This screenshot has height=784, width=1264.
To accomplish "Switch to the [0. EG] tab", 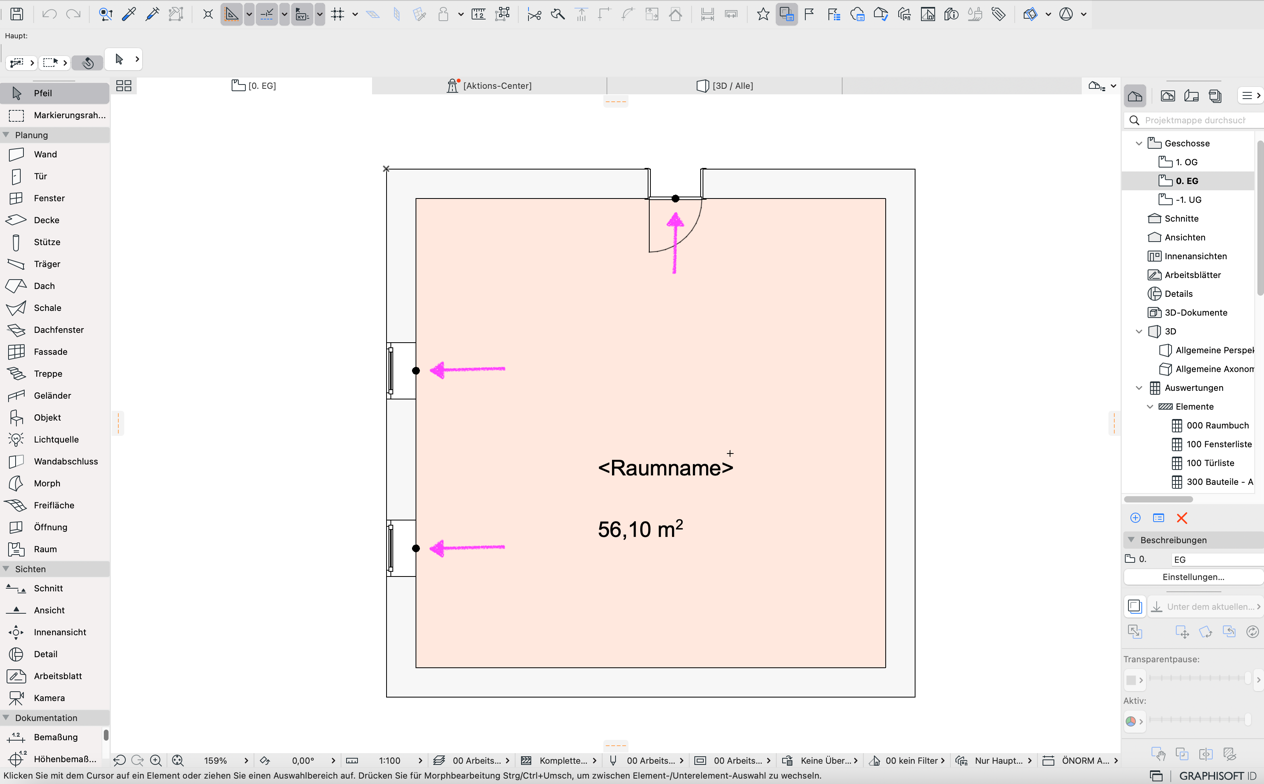I will [x=254, y=86].
